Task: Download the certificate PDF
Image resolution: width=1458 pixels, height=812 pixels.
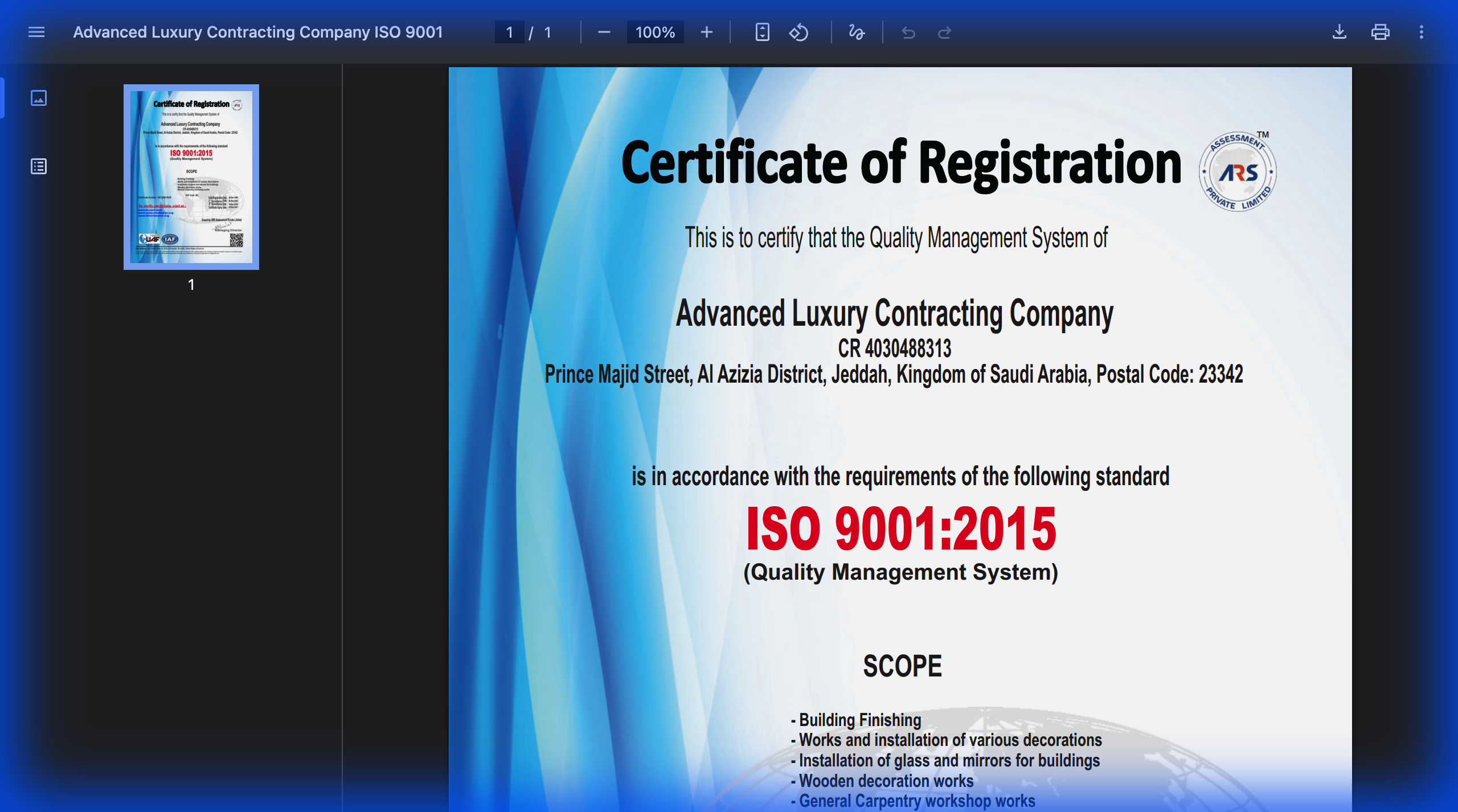Action: click(x=1340, y=32)
